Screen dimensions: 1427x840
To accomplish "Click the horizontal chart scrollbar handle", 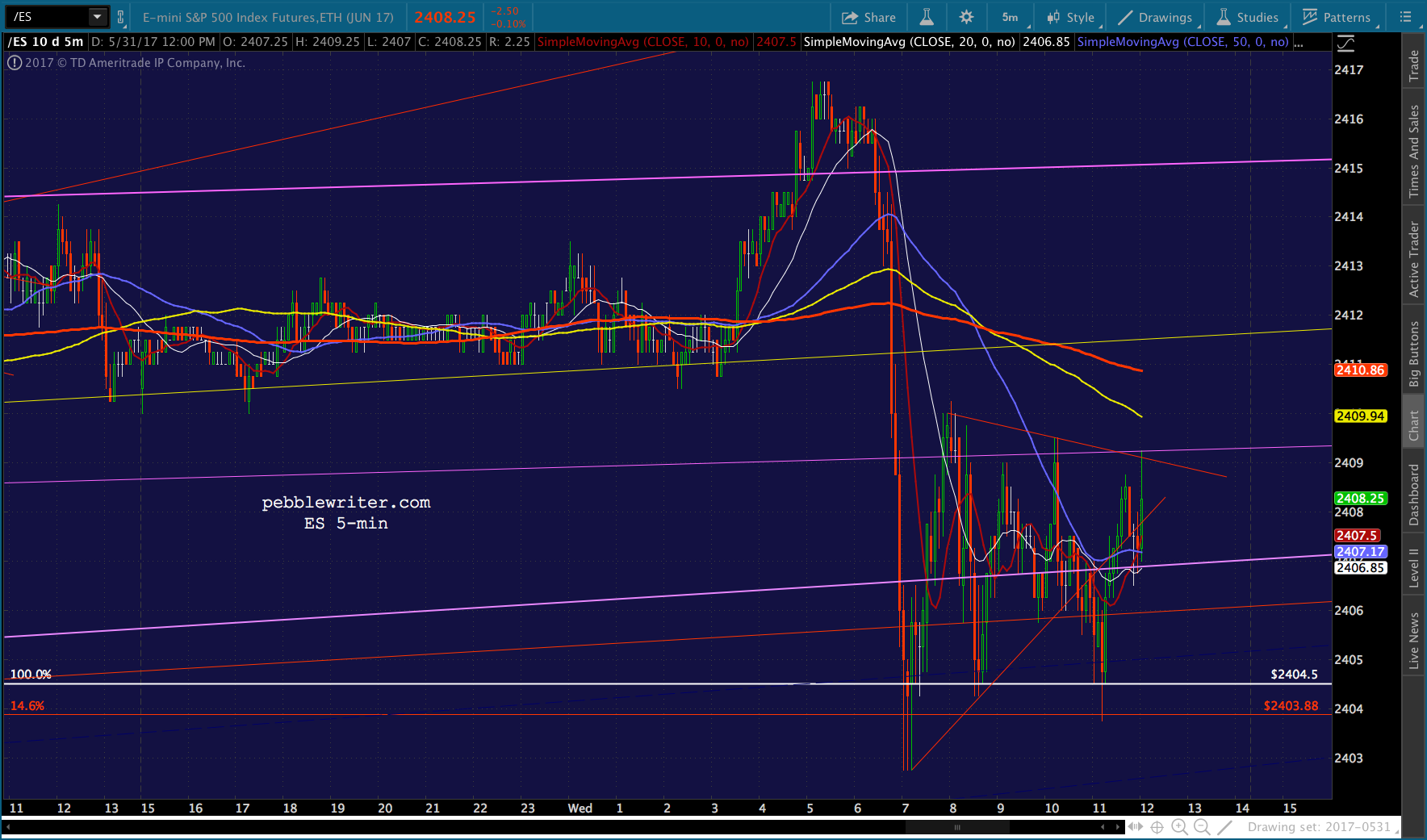I will pyautogui.click(x=957, y=827).
